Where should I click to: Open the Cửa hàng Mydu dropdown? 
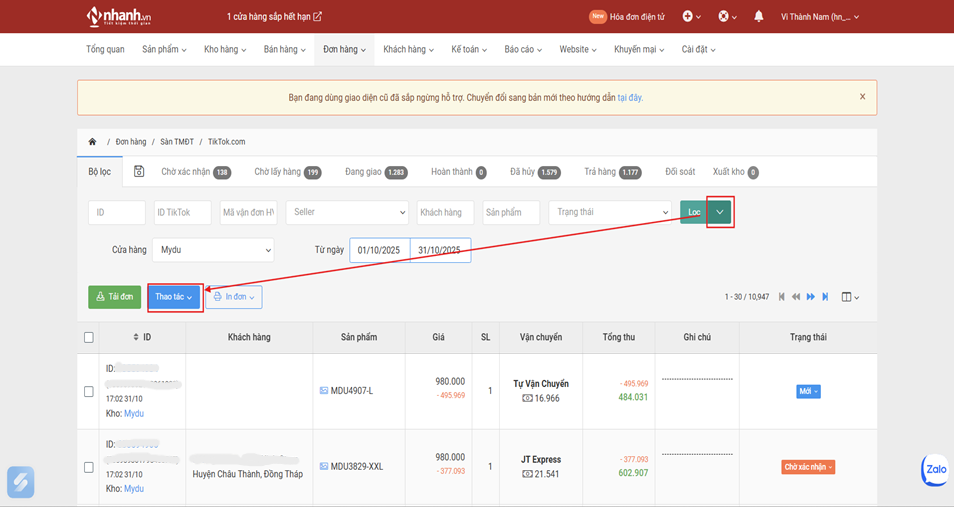(213, 250)
